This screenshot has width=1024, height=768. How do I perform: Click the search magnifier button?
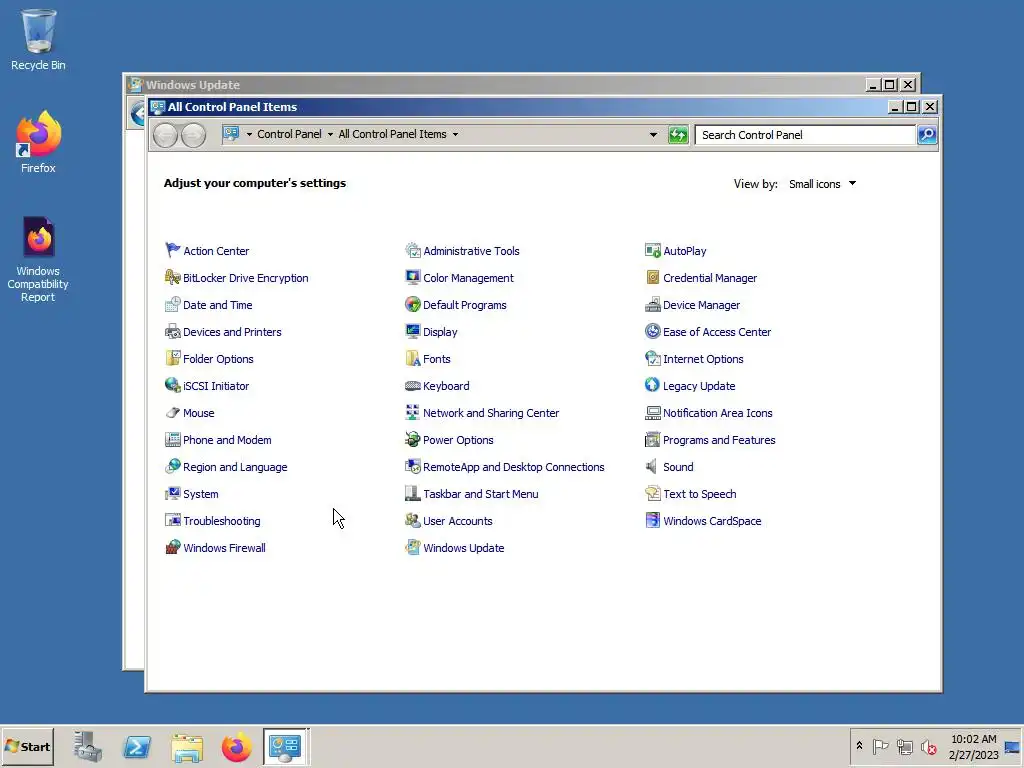tap(927, 135)
